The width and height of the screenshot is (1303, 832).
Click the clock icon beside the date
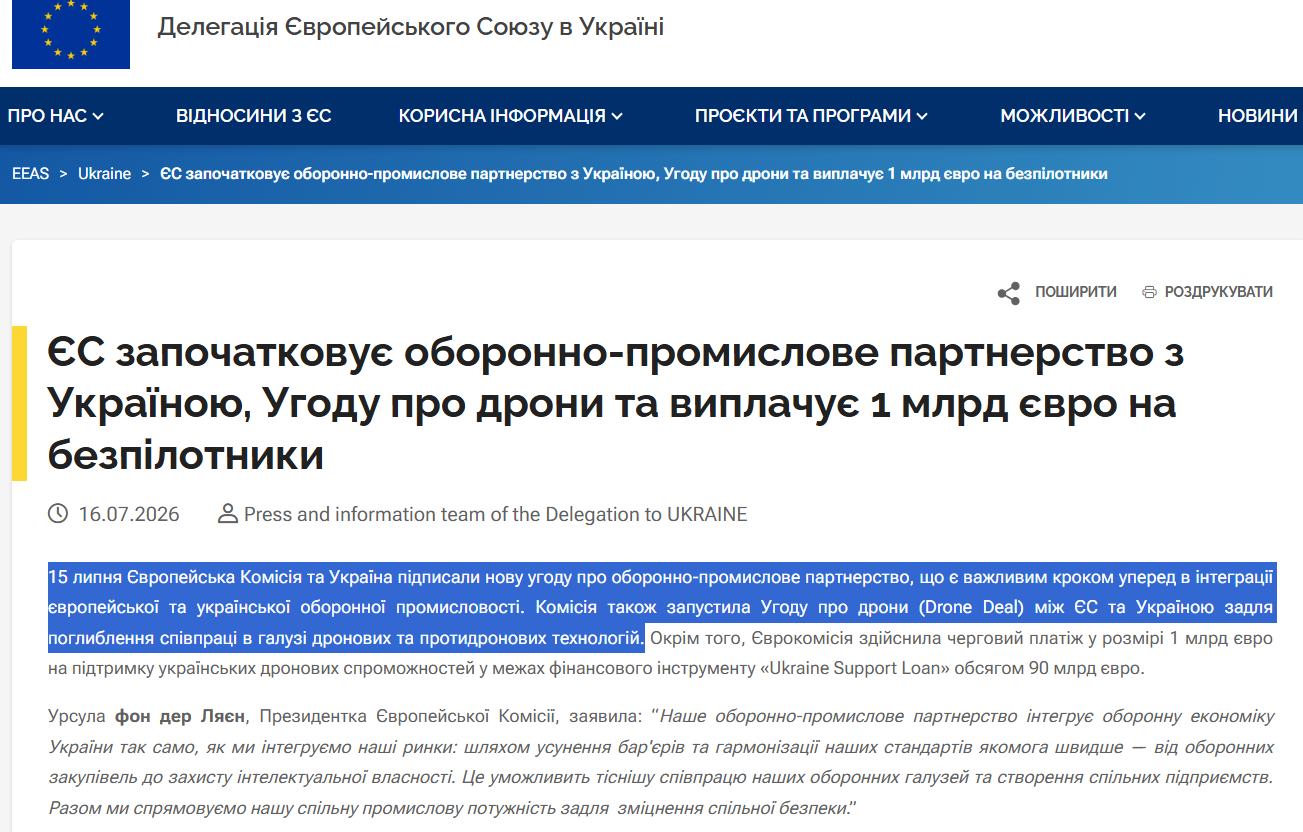click(58, 514)
